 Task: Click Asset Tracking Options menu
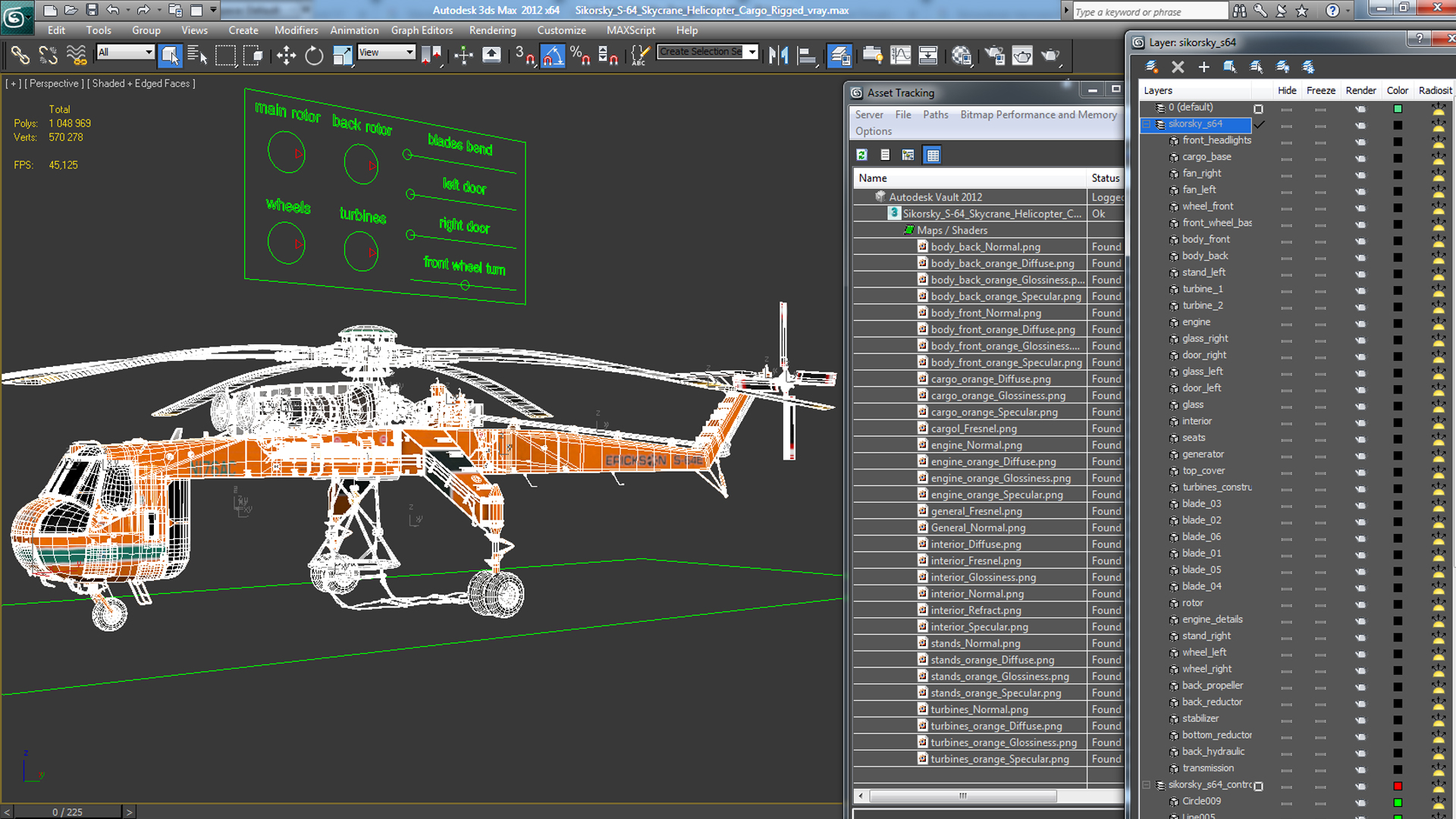click(x=874, y=131)
